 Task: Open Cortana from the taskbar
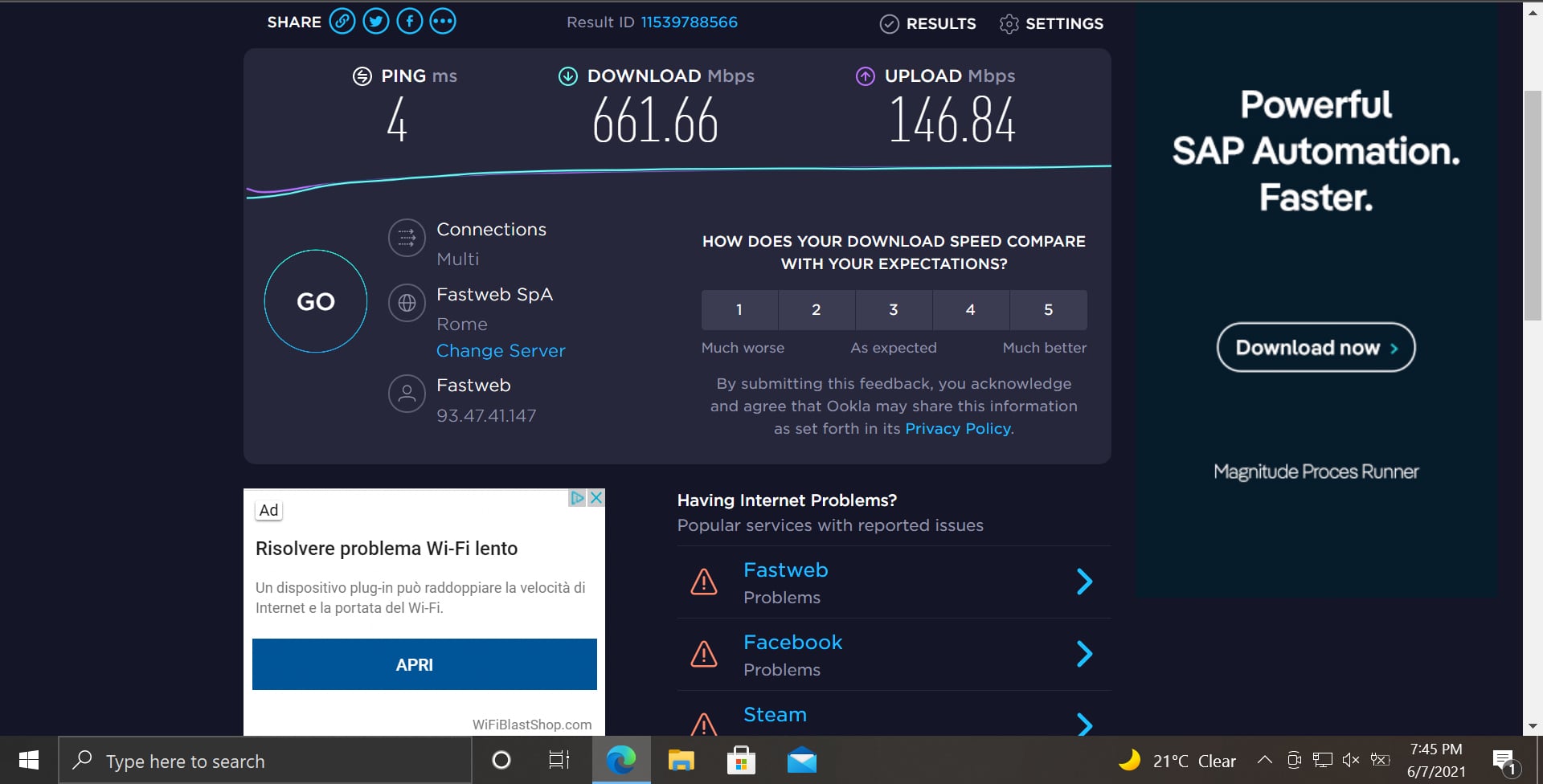pos(501,760)
